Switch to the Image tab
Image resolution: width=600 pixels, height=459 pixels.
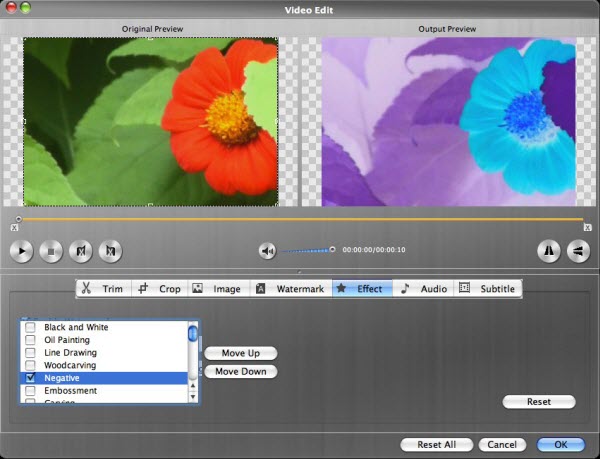coord(218,288)
